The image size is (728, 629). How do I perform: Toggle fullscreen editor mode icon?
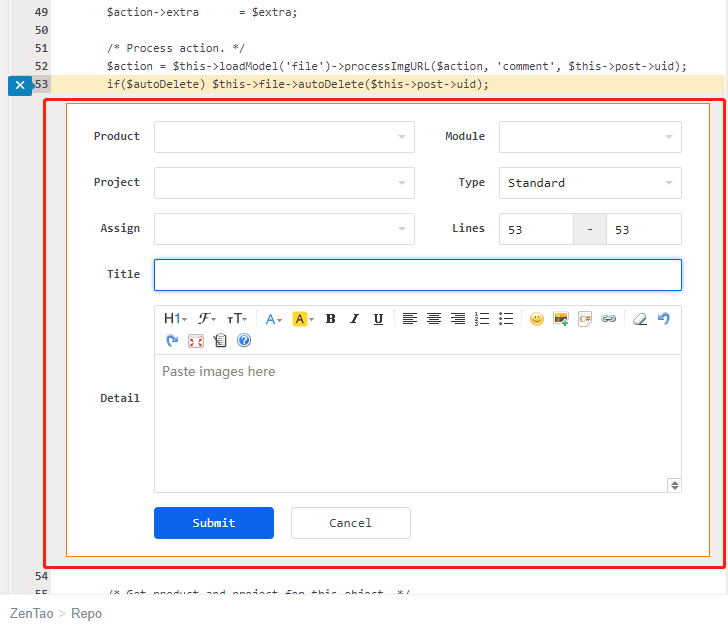pos(196,341)
